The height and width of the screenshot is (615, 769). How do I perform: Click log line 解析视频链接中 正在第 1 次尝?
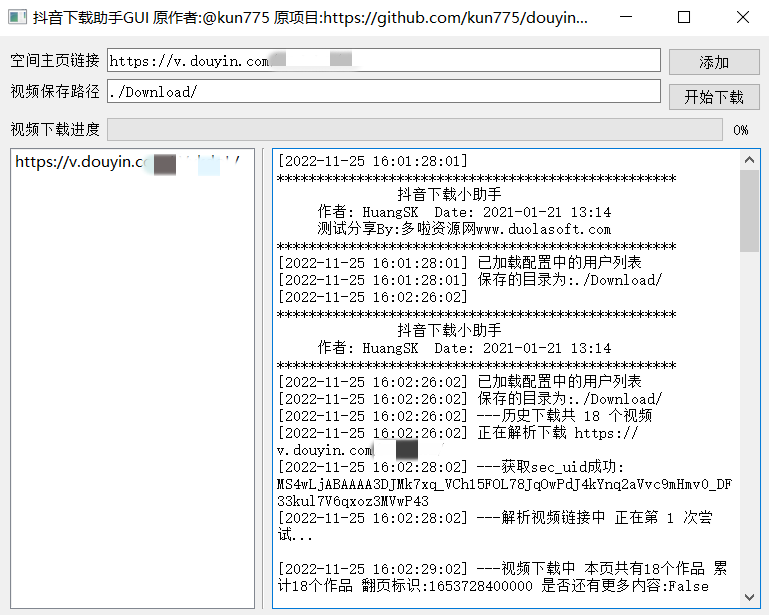495,518
